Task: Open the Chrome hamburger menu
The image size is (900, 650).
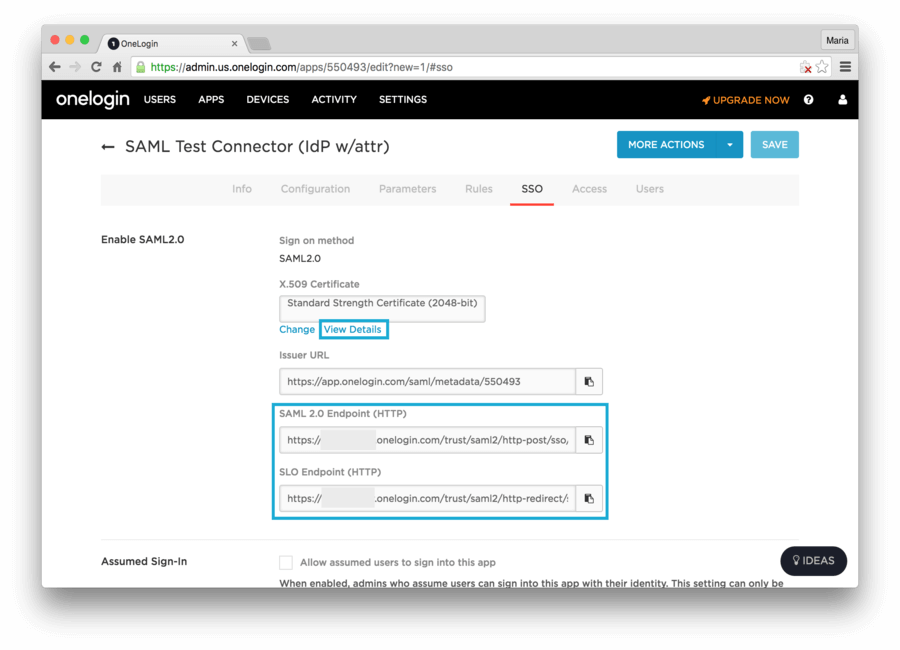Action: pyautogui.click(x=845, y=67)
